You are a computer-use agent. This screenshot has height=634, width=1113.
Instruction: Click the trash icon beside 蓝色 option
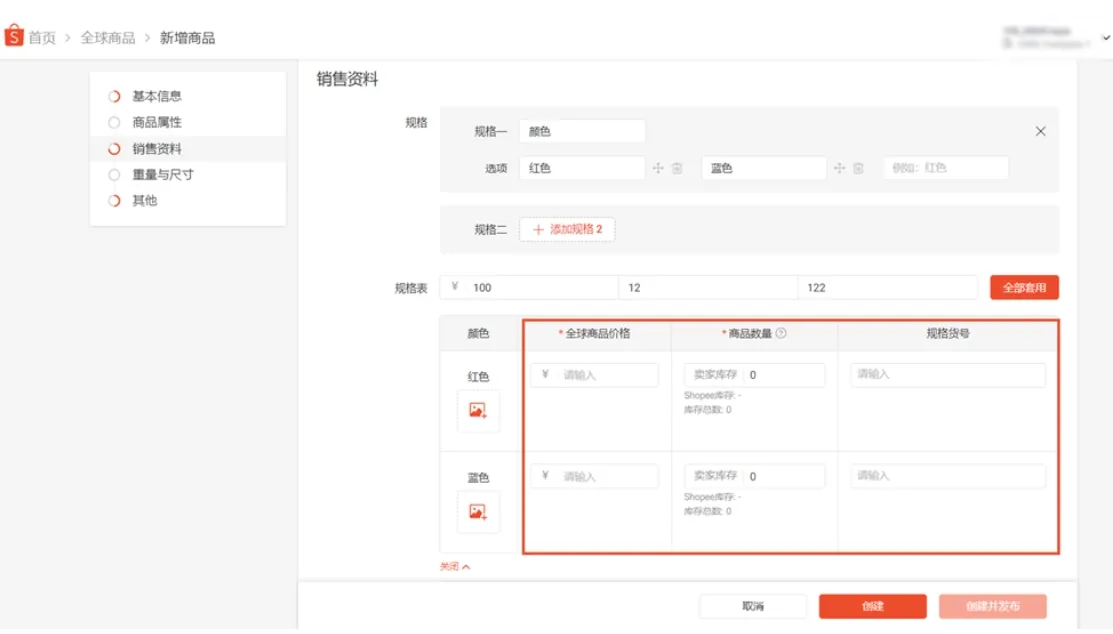pyautogui.click(x=858, y=168)
